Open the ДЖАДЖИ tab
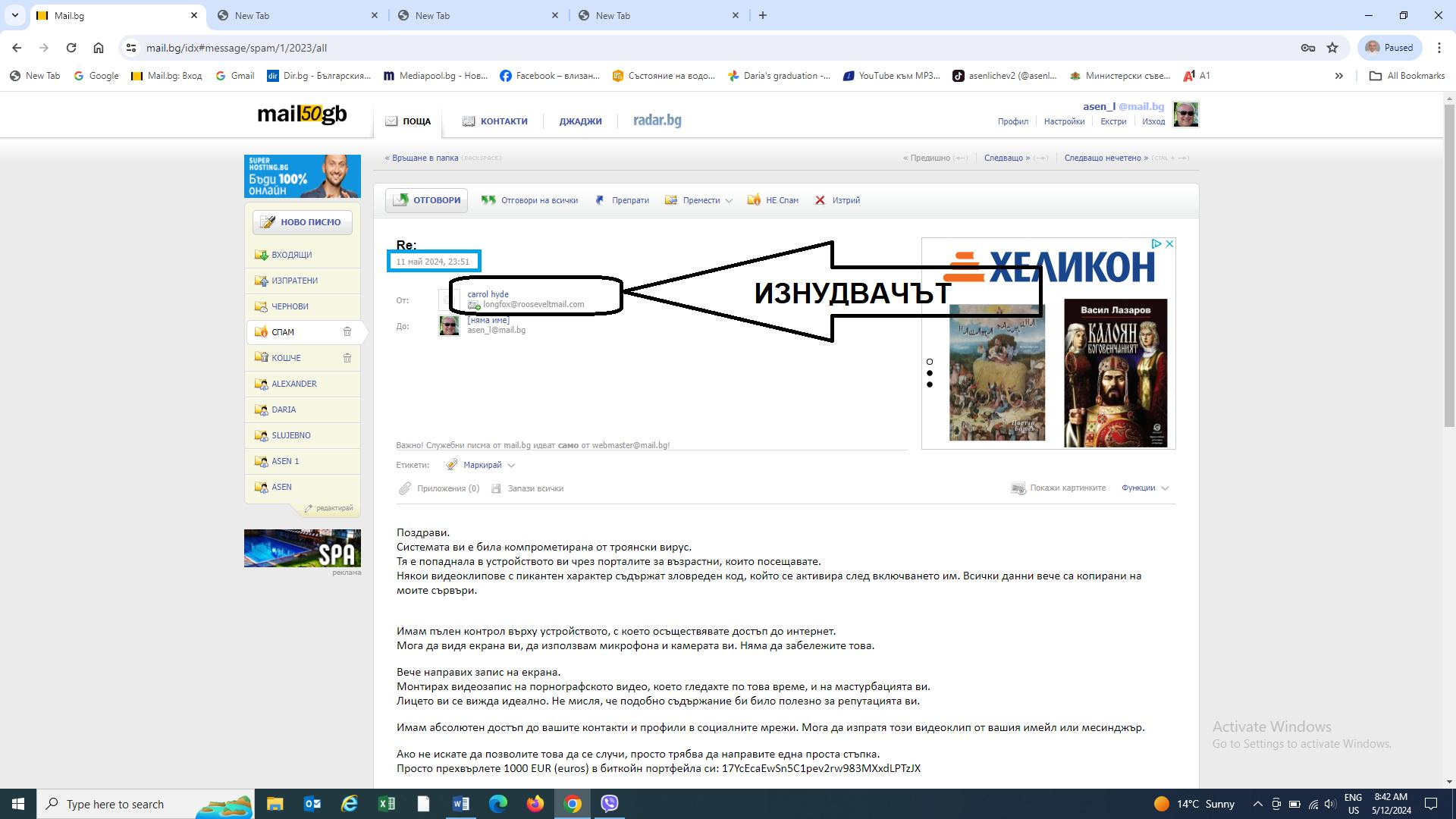 580,121
